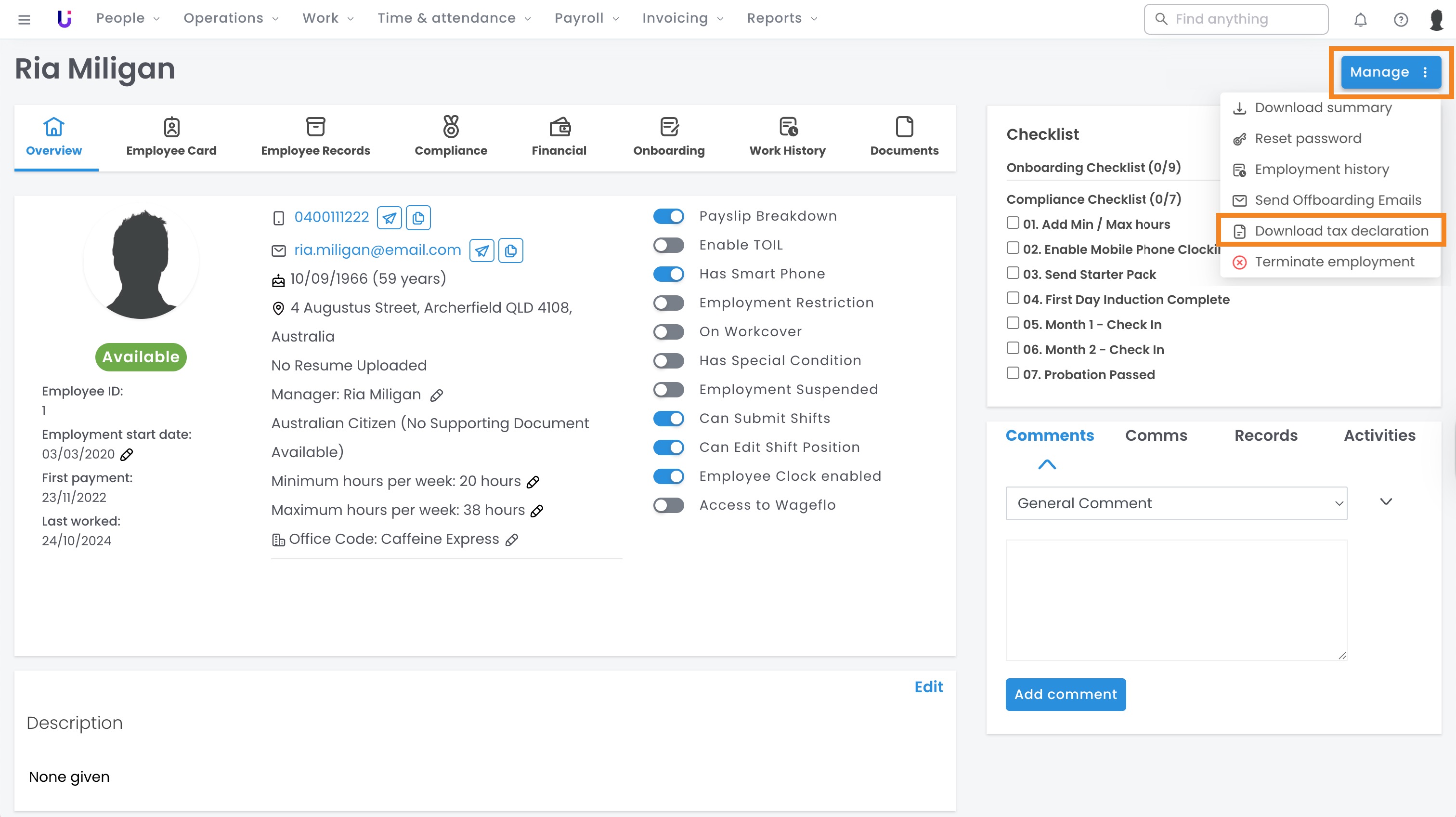Select Download tax declaration menu item
The image size is (1456, 817).
coord(1341,231)
